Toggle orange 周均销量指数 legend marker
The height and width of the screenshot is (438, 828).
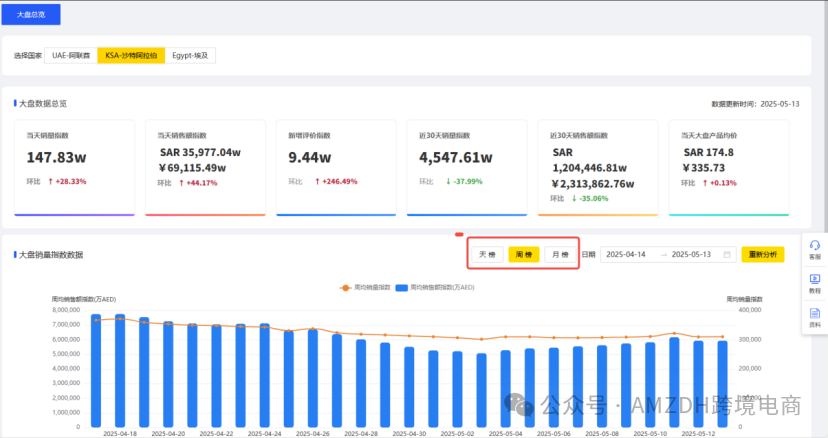tap(347, 287)
